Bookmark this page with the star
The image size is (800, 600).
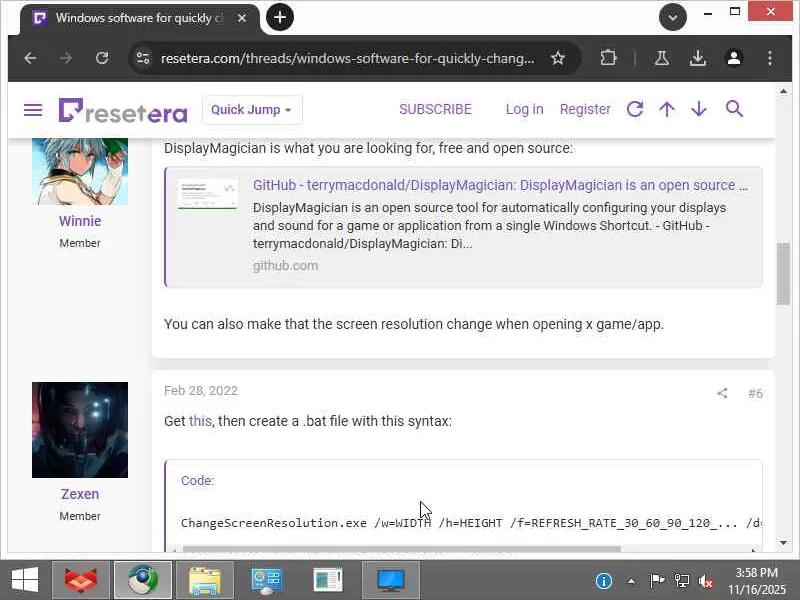558,58
